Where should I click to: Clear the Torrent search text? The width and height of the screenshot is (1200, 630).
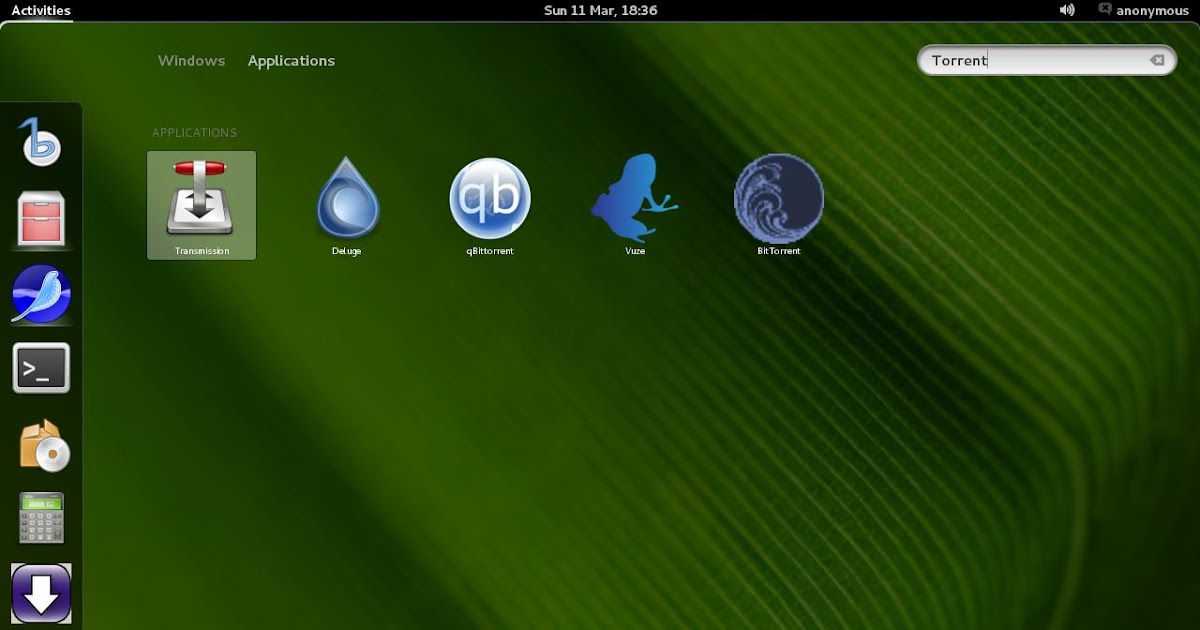click(x=1157, y=60)
